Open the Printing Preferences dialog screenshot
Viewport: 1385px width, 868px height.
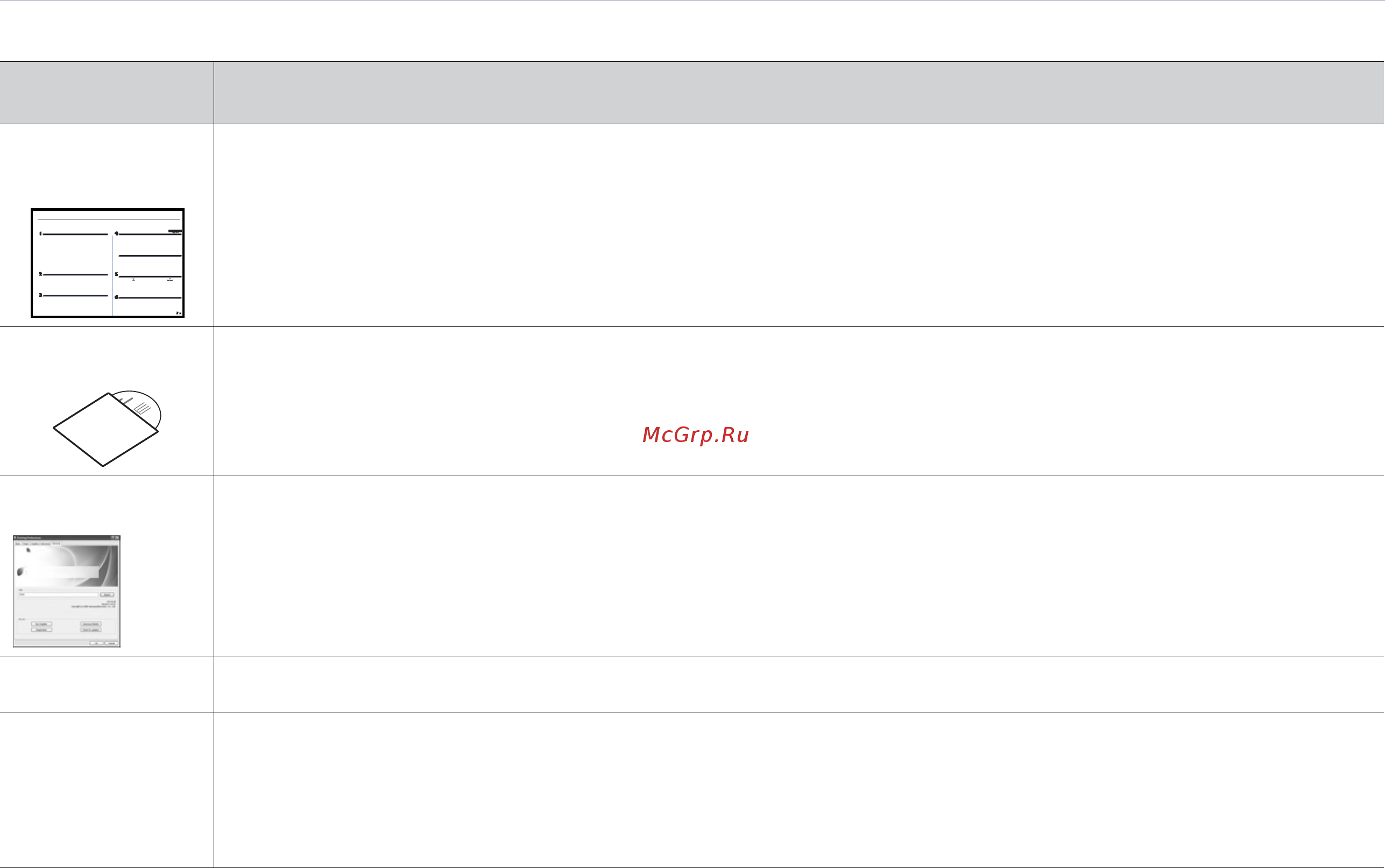67,591
